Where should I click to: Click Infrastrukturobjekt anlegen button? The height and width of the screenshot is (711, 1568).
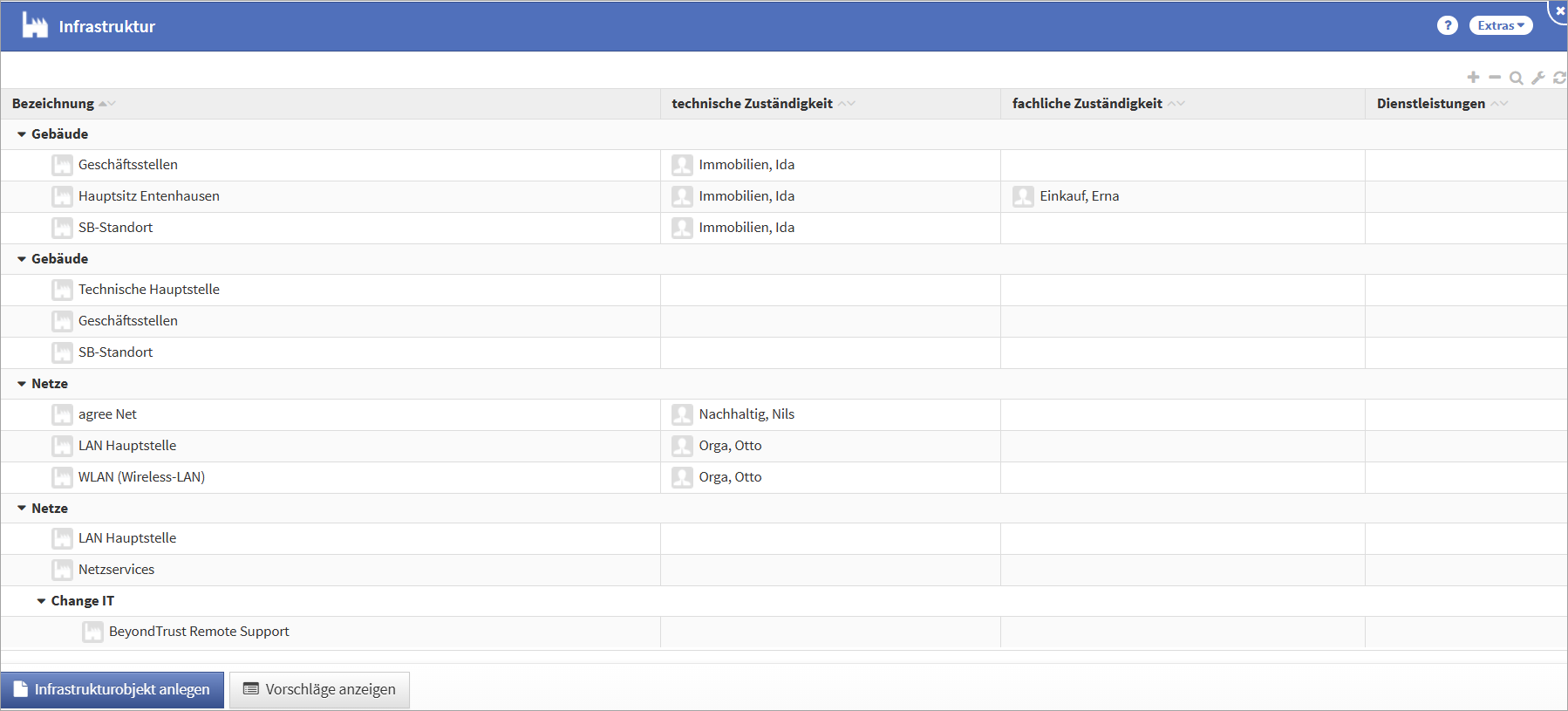coord(112,689)
